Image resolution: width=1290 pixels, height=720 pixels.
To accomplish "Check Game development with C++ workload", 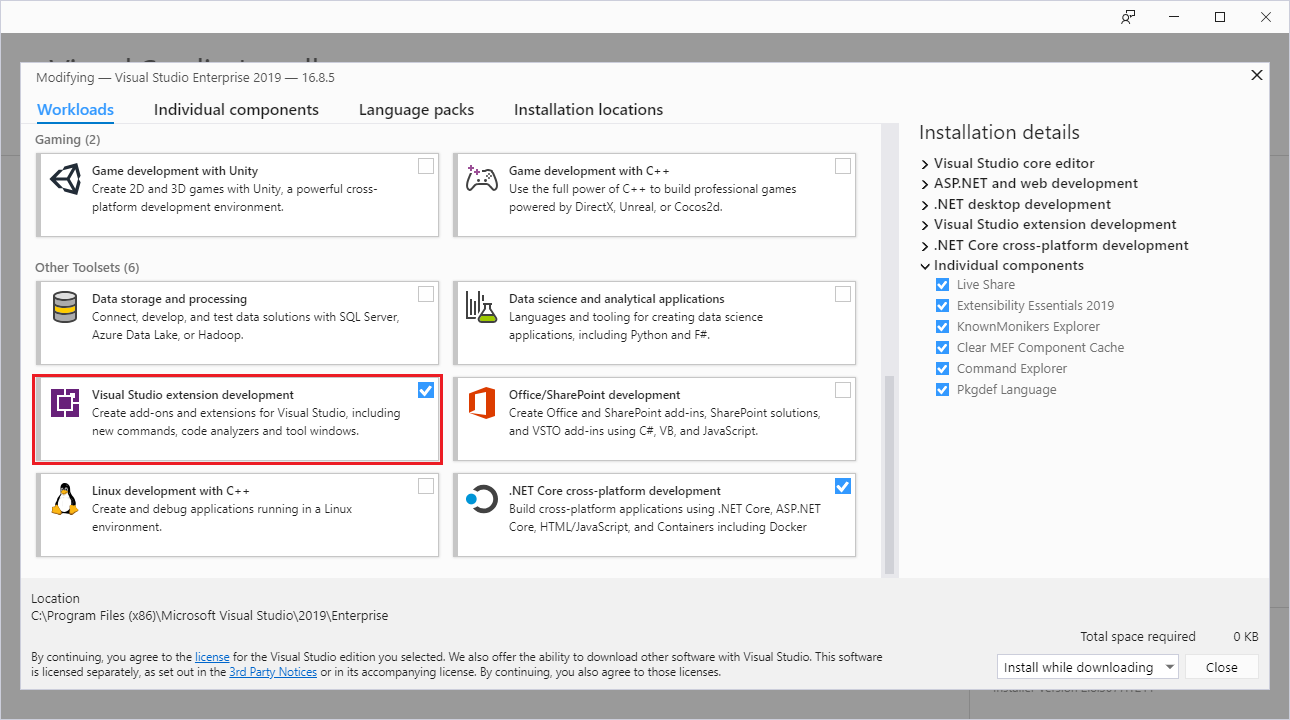I will (x=843, y=166).
